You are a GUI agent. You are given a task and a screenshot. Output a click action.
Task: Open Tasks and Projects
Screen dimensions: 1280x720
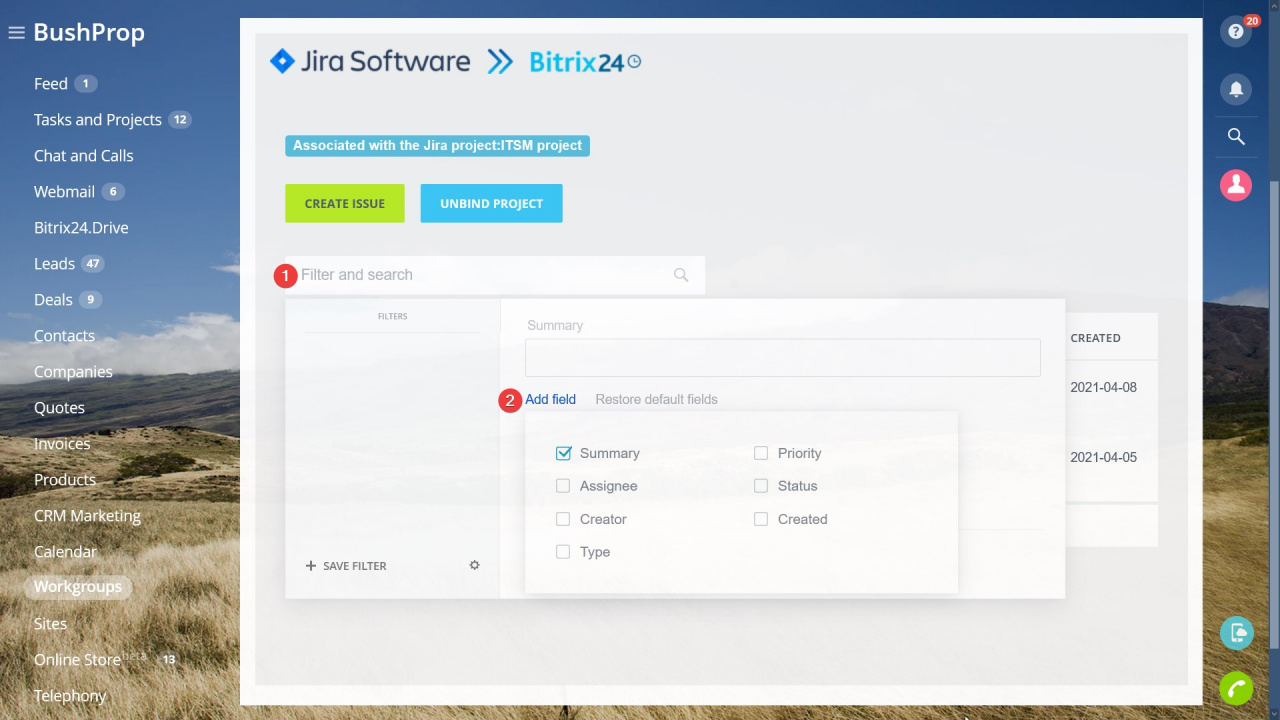coord(98,120)
